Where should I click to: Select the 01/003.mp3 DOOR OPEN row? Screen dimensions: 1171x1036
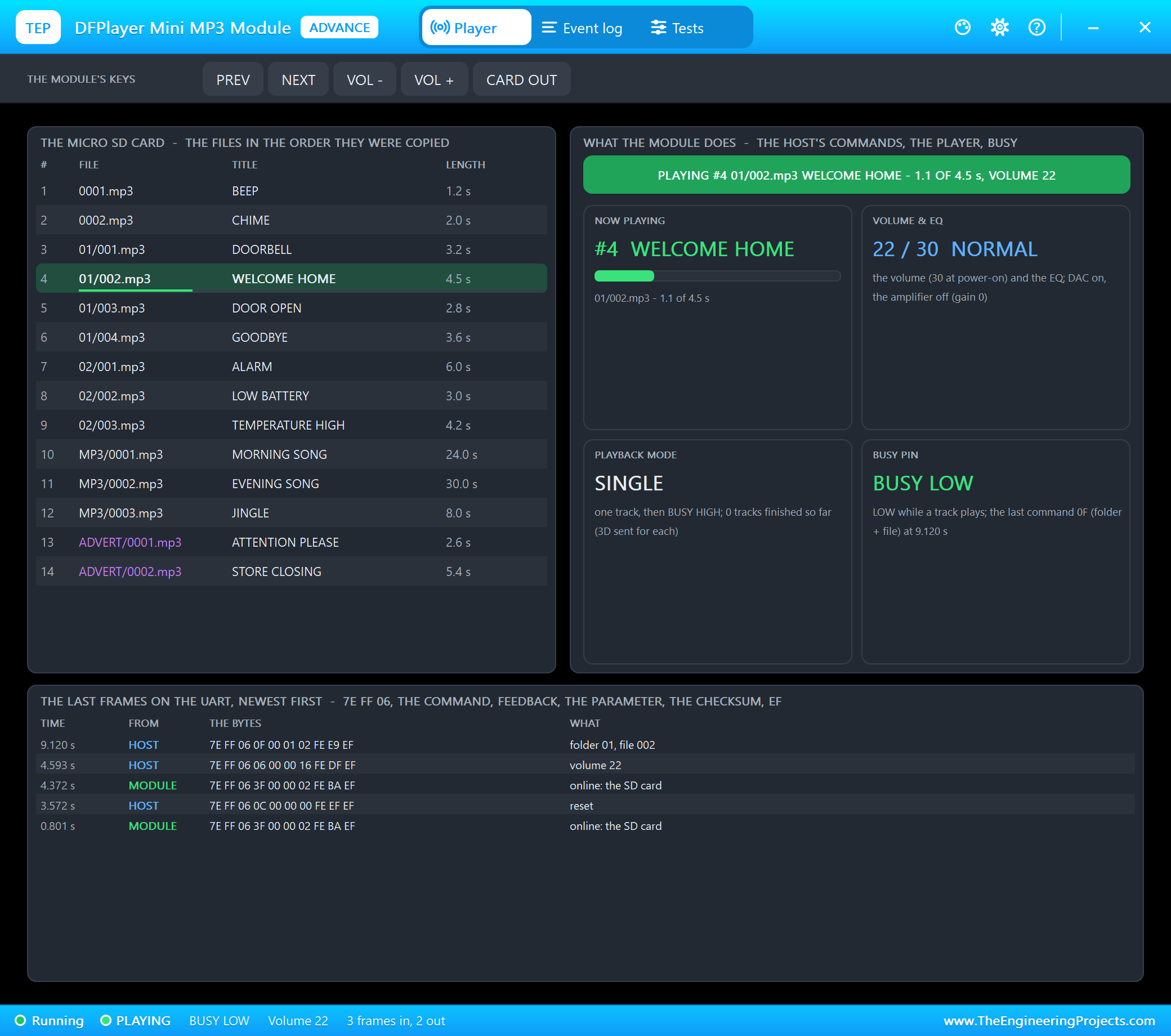[291, 308]
